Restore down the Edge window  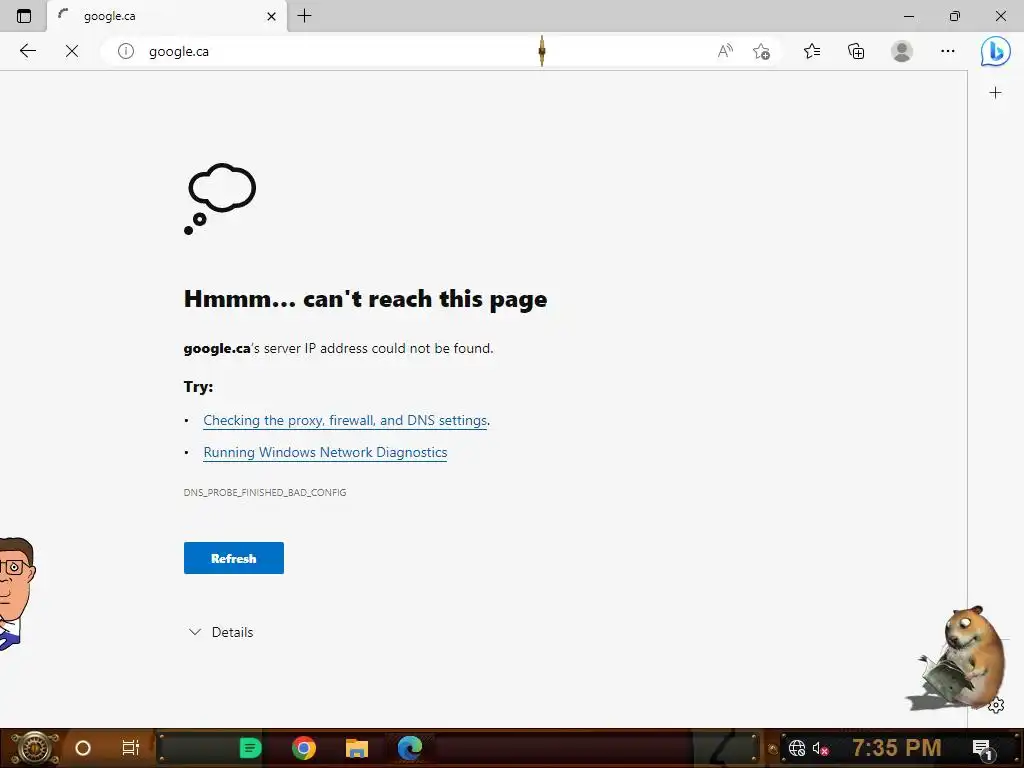click(x=955, y=16)
